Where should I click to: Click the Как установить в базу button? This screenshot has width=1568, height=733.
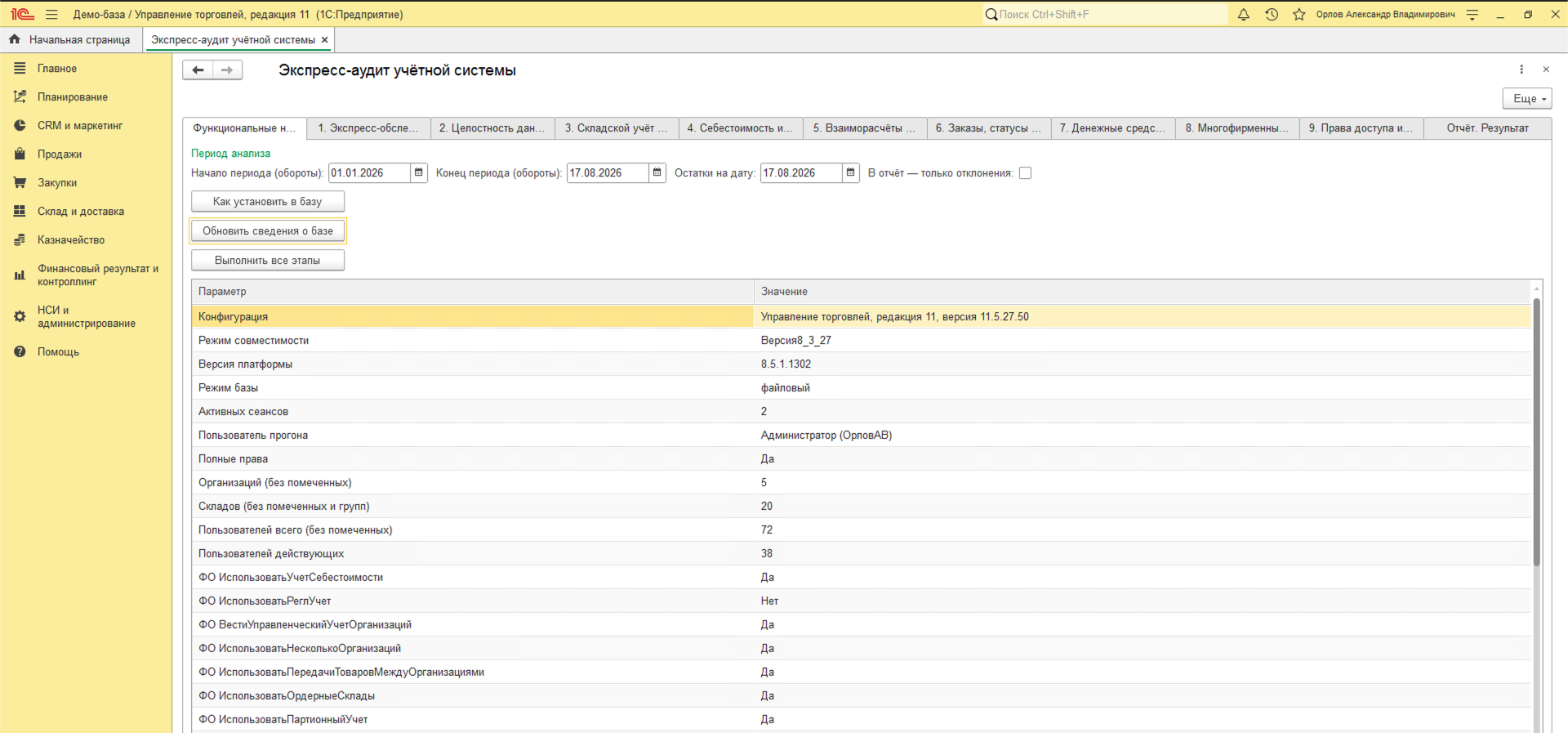click(268, 202)
